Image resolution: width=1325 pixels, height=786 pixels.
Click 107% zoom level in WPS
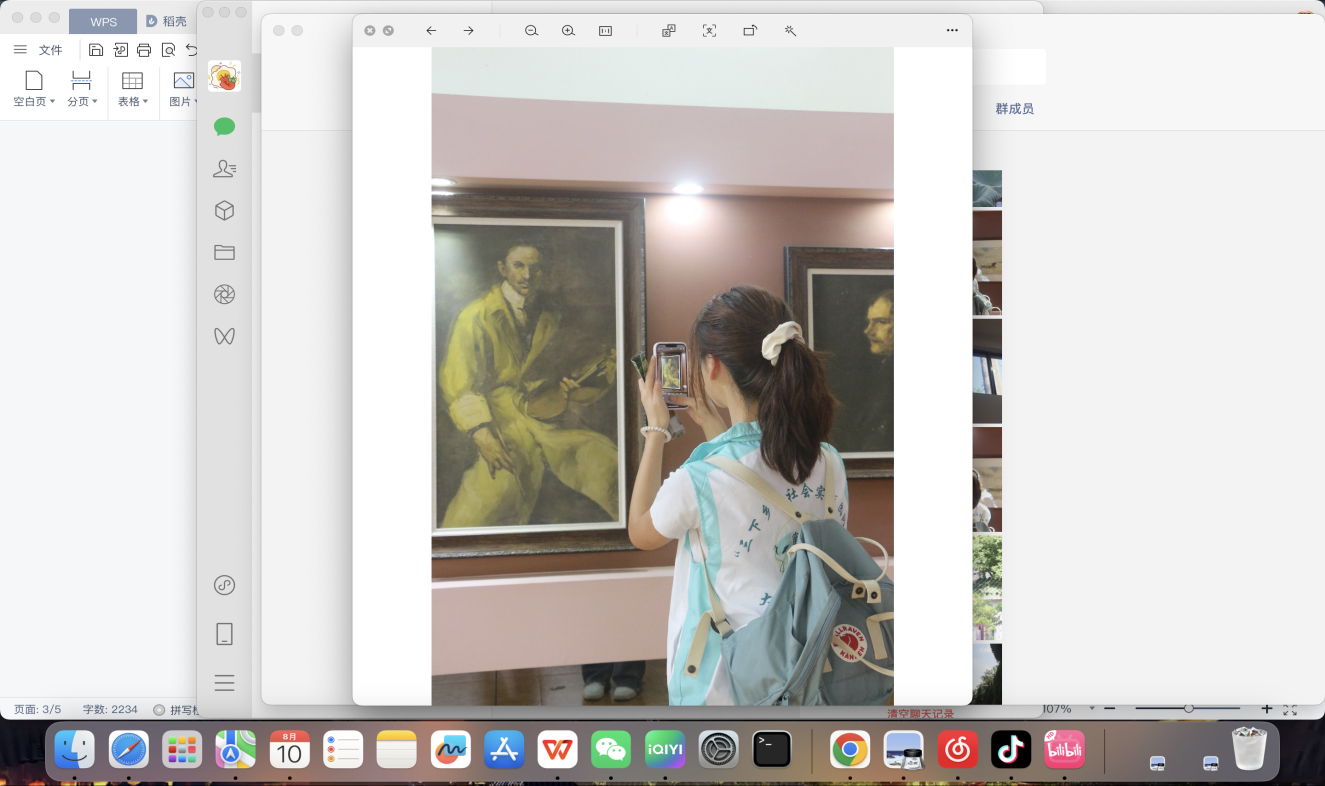tap(1056, 708)
